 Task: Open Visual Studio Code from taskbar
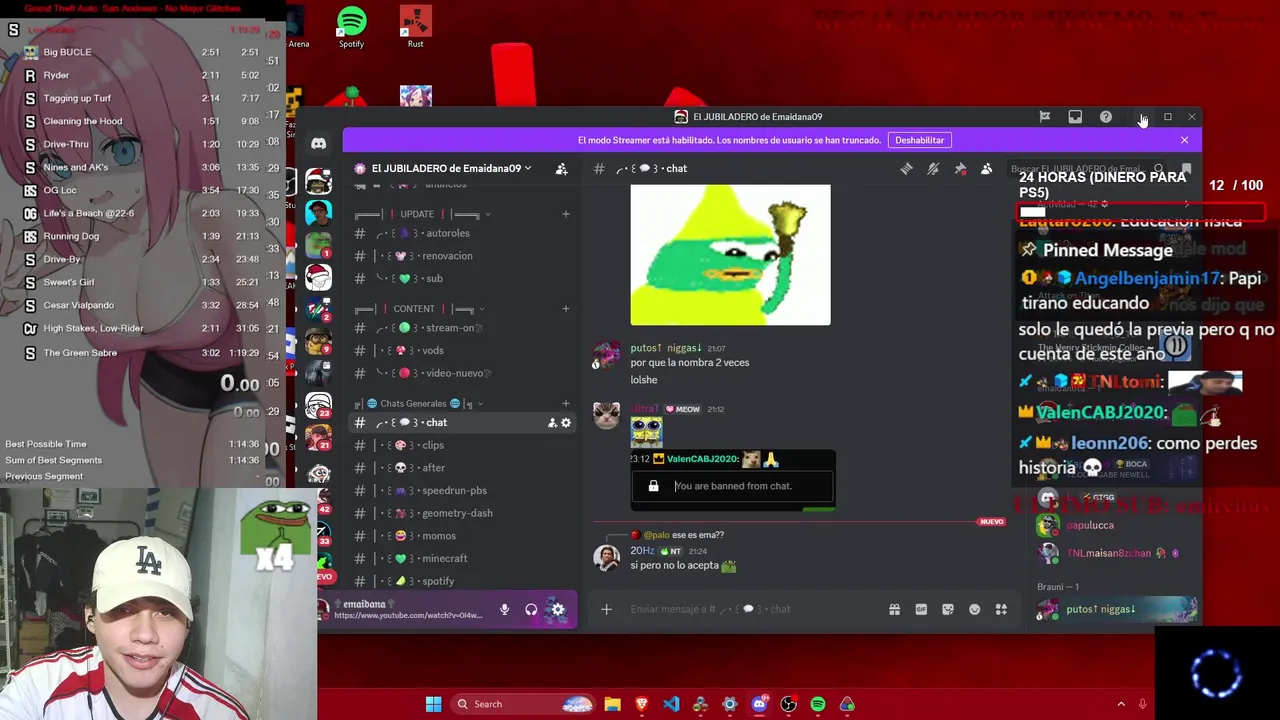click(671, 704)
